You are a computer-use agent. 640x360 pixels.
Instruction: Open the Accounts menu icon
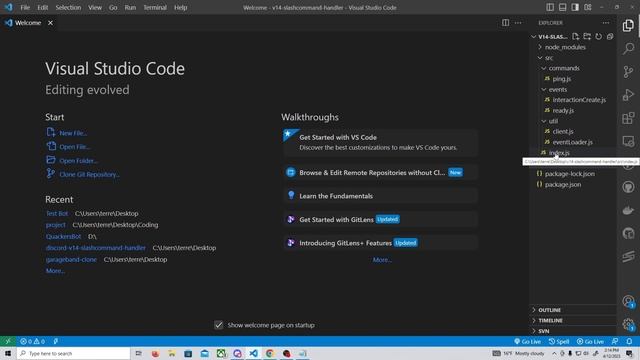coord(628,302)
